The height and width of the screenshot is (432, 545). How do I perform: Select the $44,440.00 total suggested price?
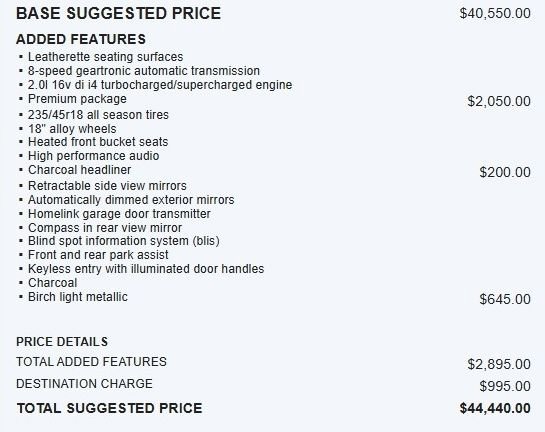495,408
